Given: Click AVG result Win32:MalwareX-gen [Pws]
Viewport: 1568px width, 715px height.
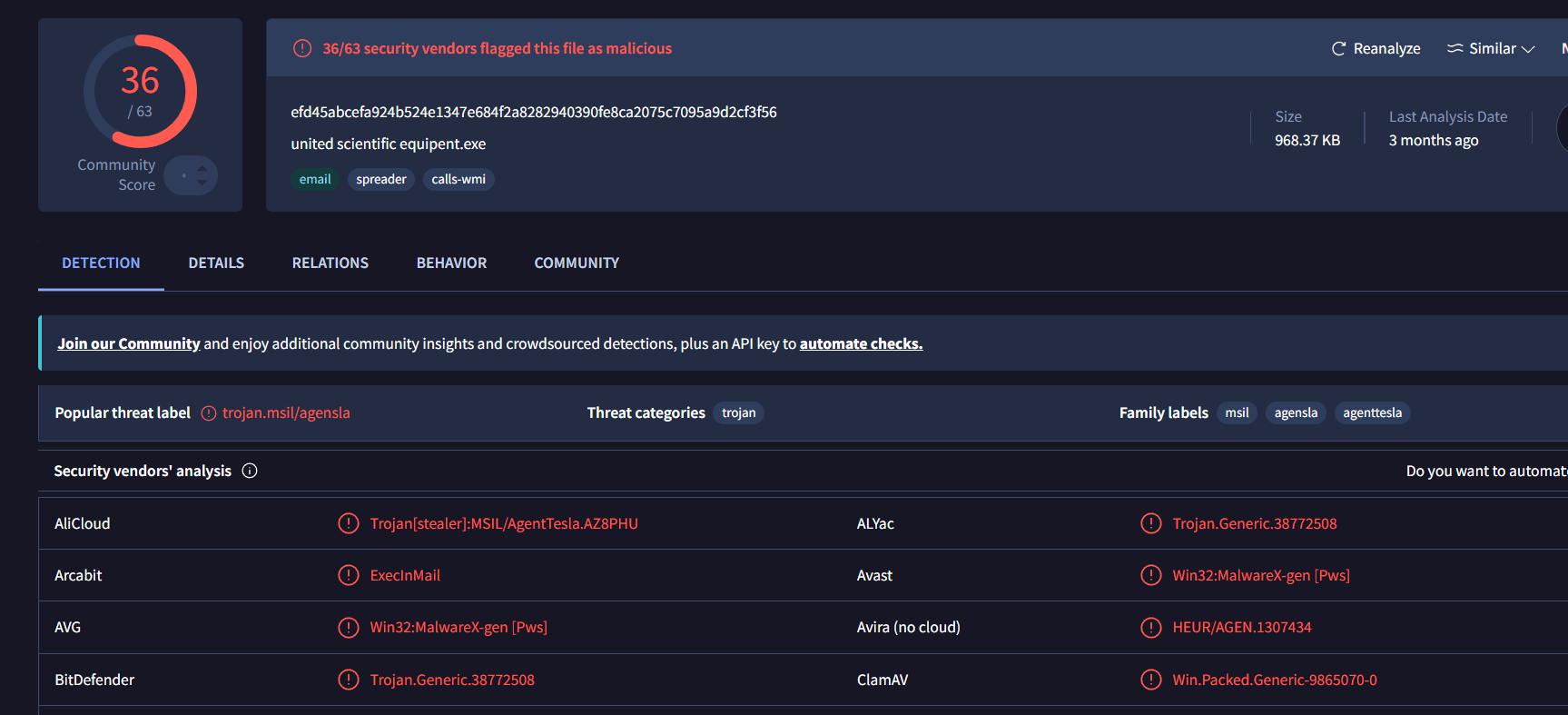Looking at the screenshot, I should click(x=459, y=627).
